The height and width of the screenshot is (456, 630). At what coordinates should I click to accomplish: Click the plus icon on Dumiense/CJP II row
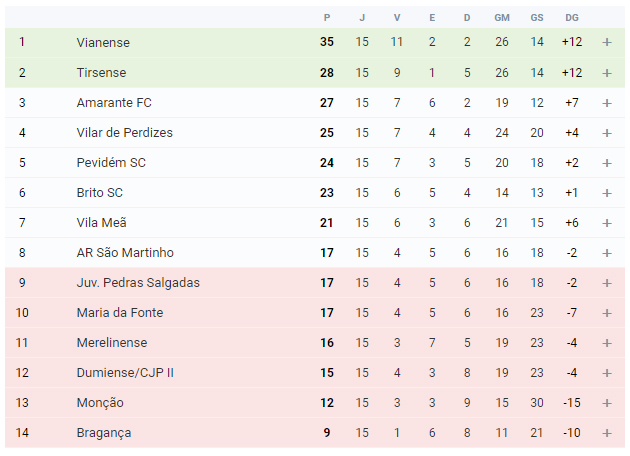coord(607,373)
